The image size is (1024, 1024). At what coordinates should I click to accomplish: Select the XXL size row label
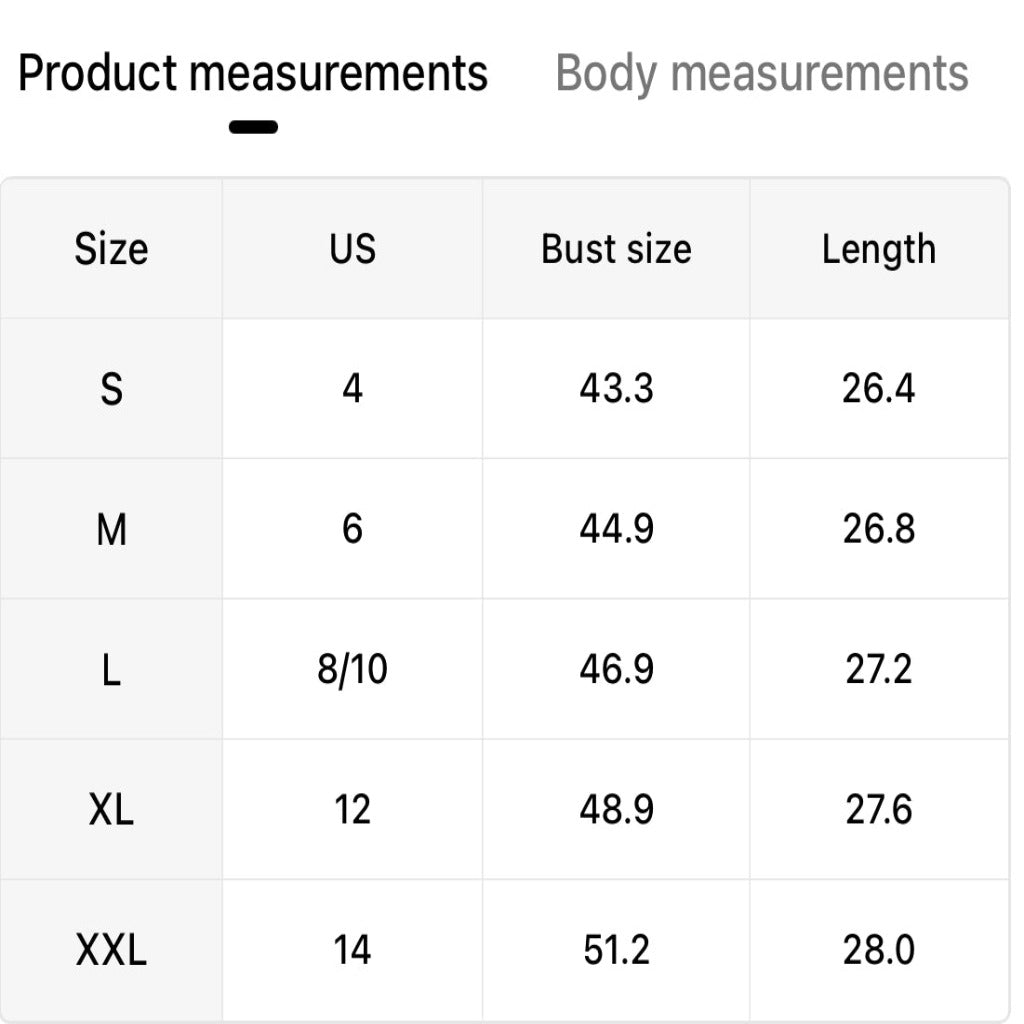(x=111, y=950)
